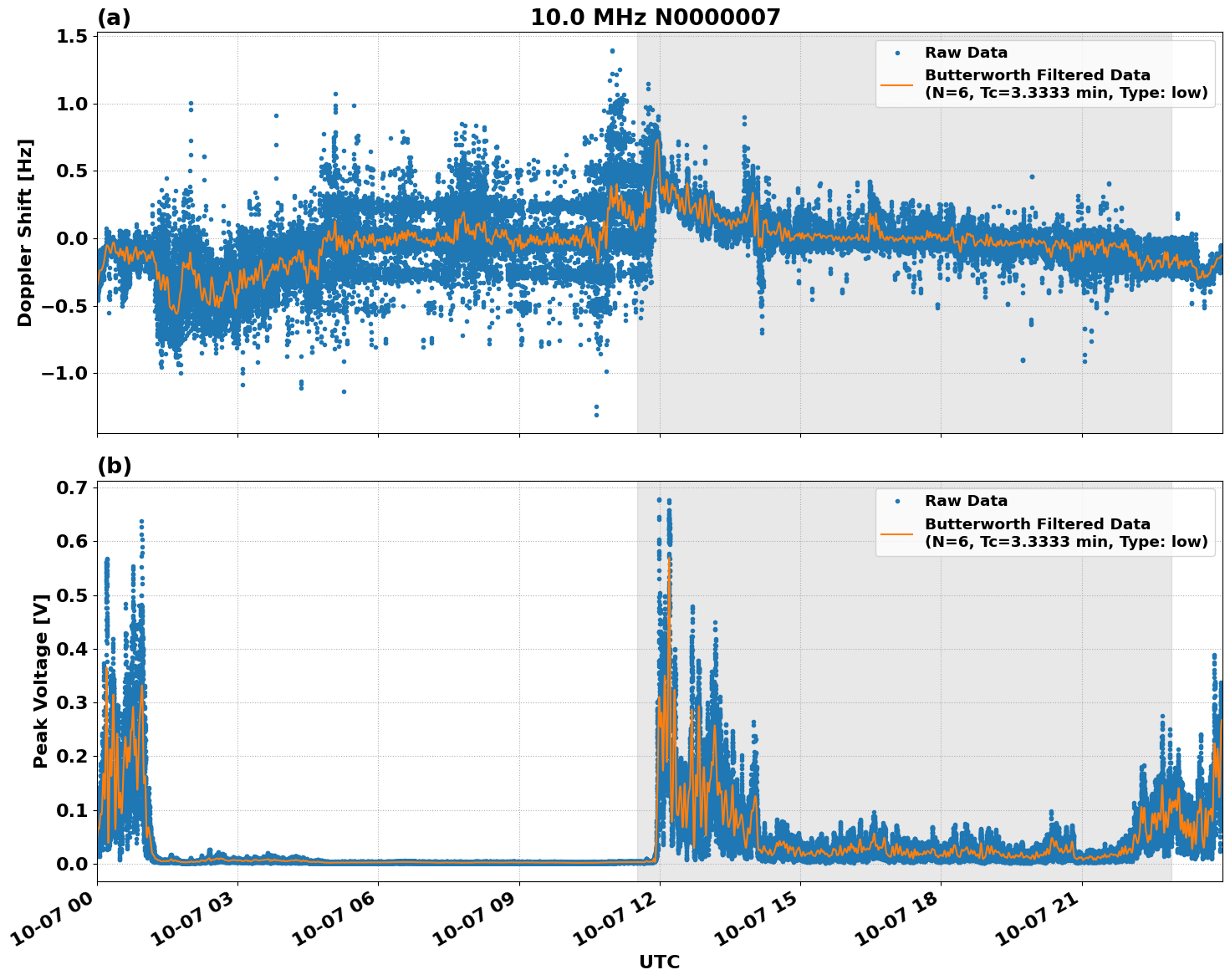Click the orange filtered peak around 12 UTC in panel (b)
Image resolution: width=1230 pixels, height=980 pixels.
669,556
